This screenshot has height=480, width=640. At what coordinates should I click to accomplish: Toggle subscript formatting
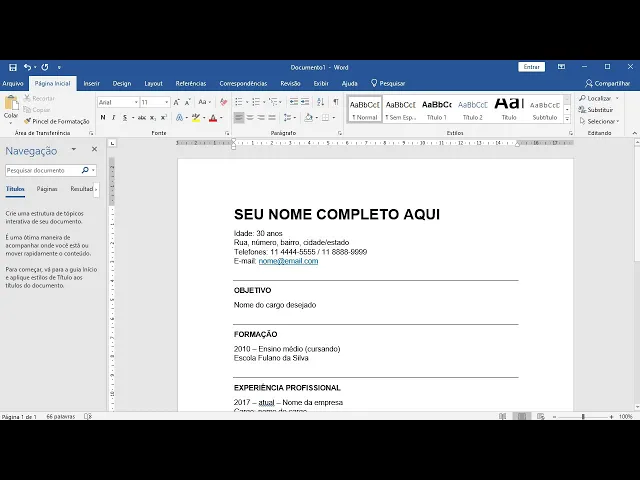point(153,118)
